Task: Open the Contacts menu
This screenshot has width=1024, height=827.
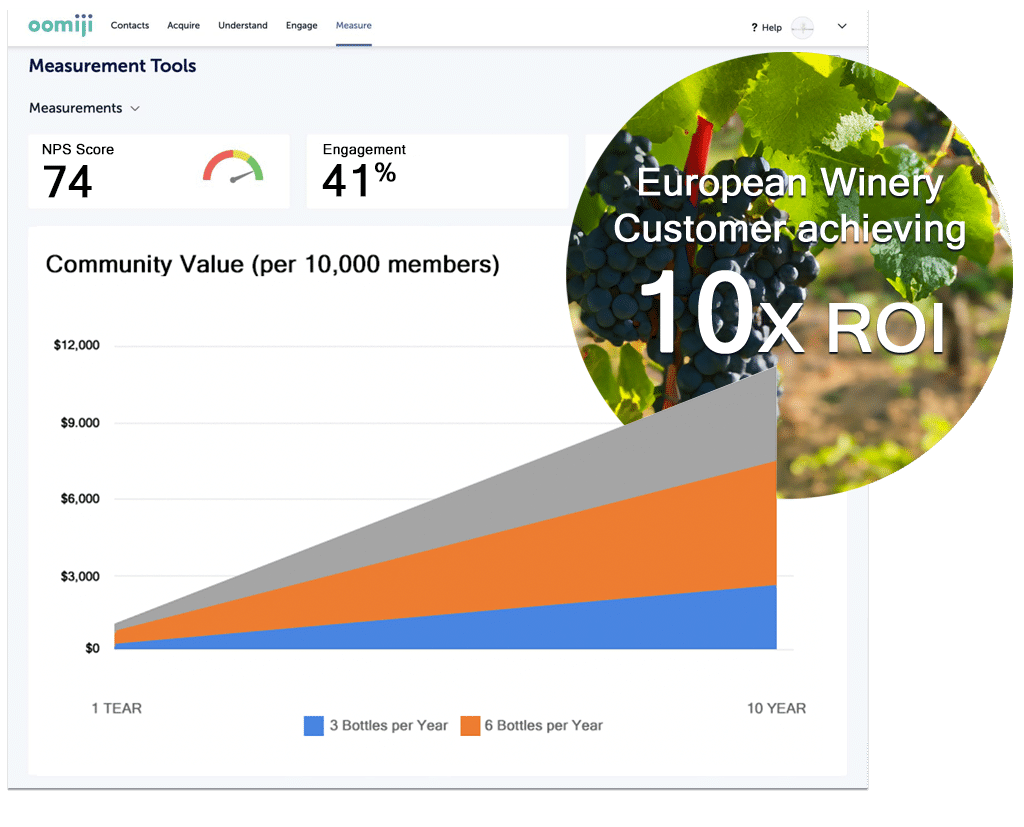Action: click(x=130, y=26)
